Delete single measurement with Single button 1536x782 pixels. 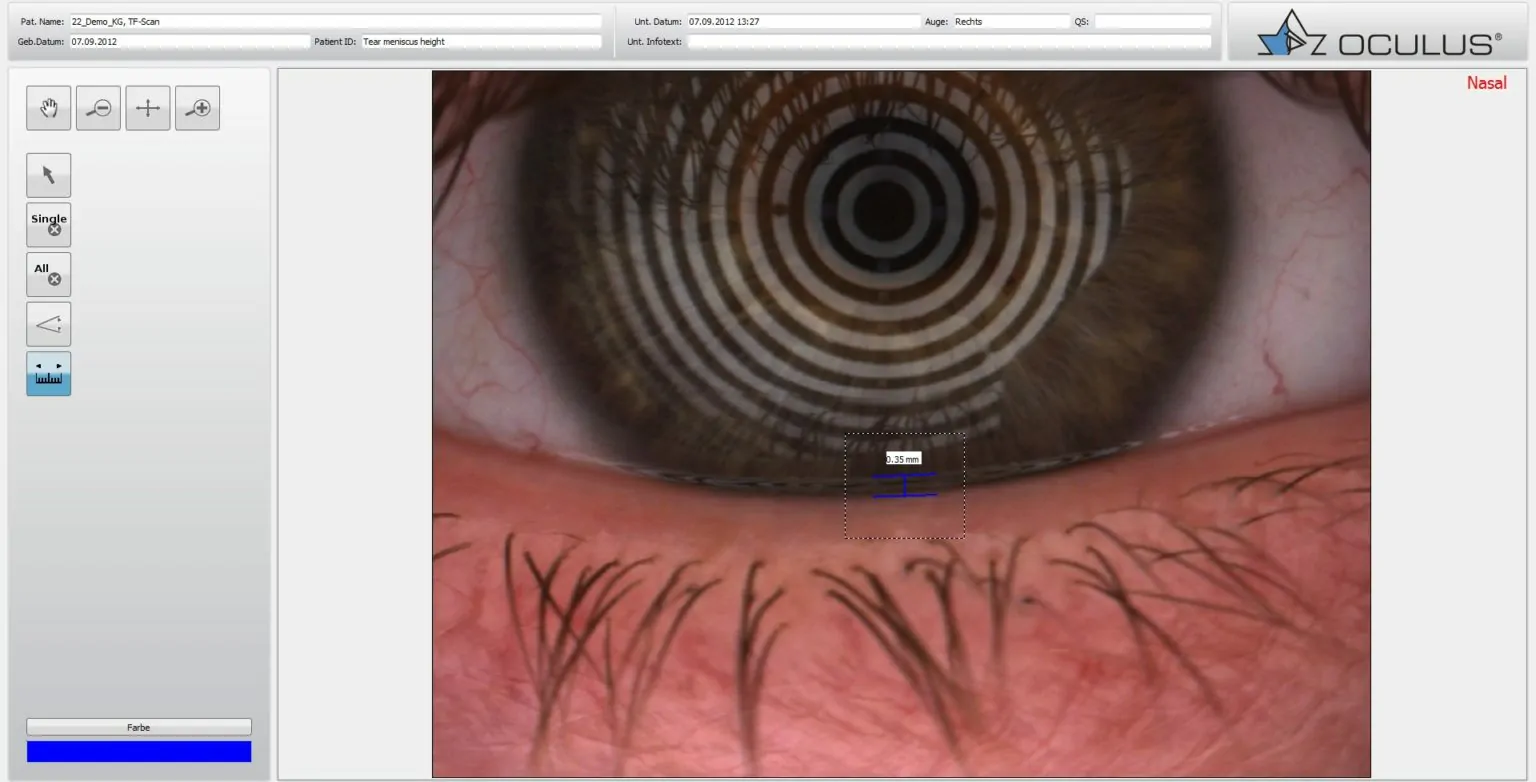(x=48, y=225)
